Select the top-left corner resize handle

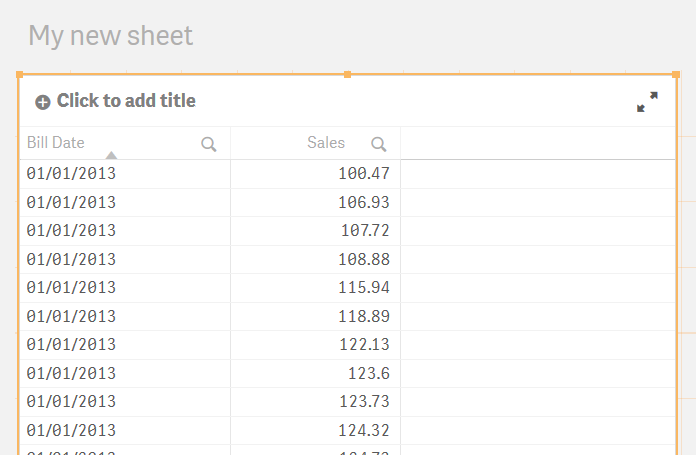[x=20, y=75]
